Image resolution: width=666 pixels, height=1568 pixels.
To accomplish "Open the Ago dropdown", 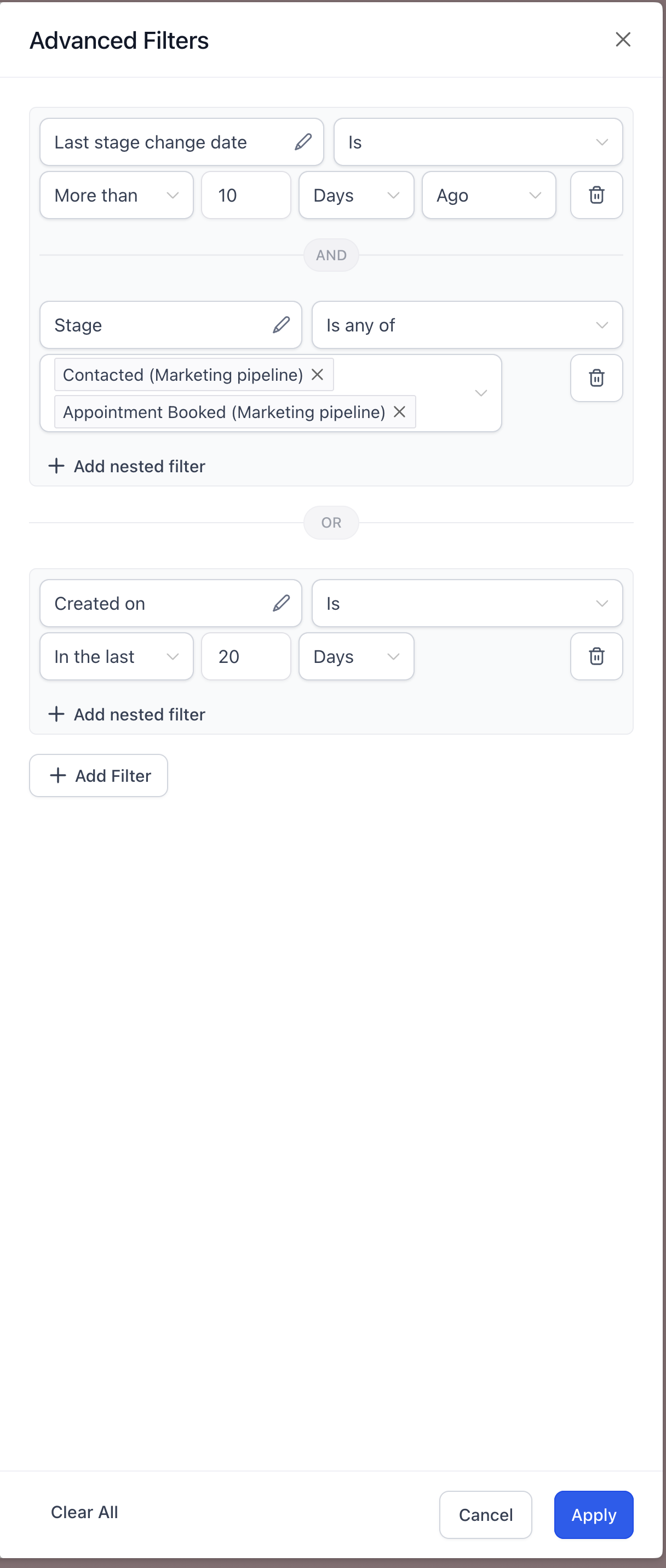I will pos(489,195).
